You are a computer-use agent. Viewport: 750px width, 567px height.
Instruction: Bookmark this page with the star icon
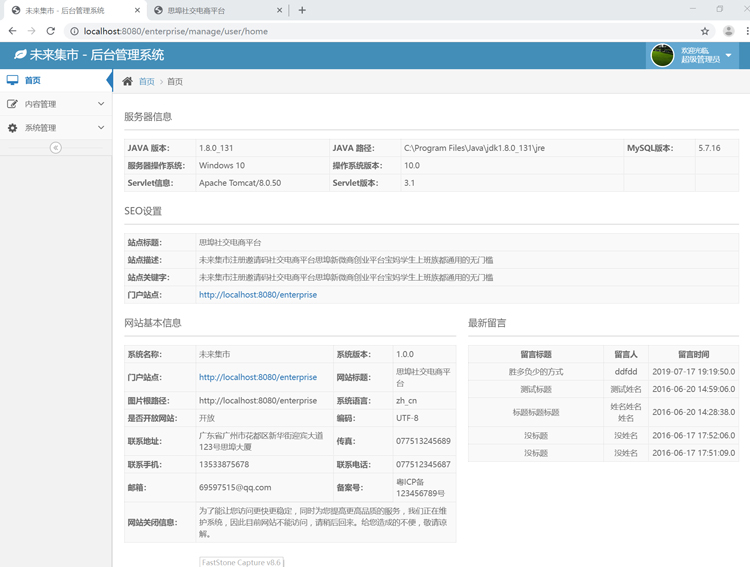tap(704, 31)
